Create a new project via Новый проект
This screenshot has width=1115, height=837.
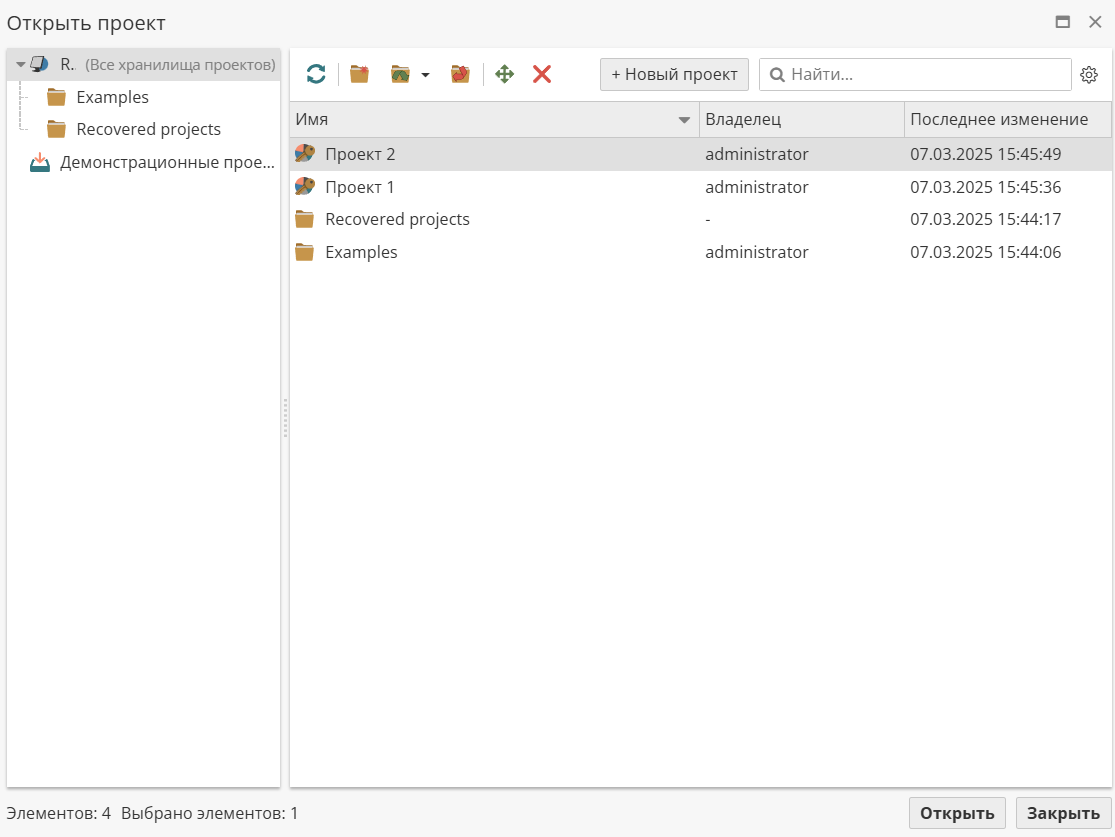(x=674, y=74)
